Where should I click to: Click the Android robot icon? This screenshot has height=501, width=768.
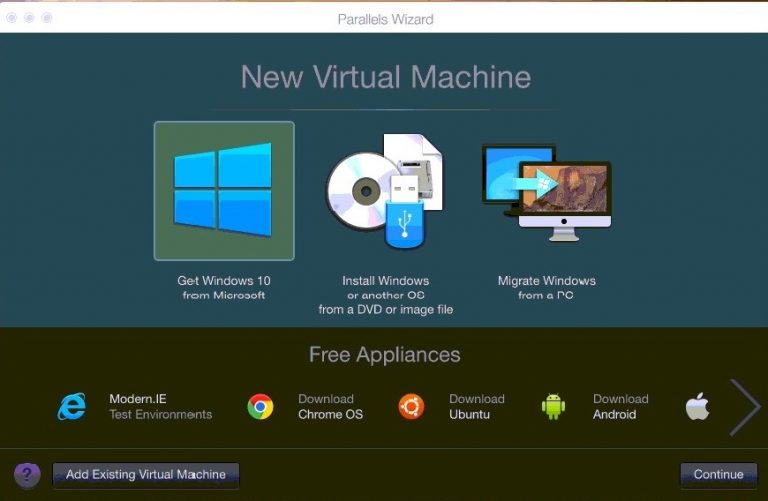coord(553,406)
